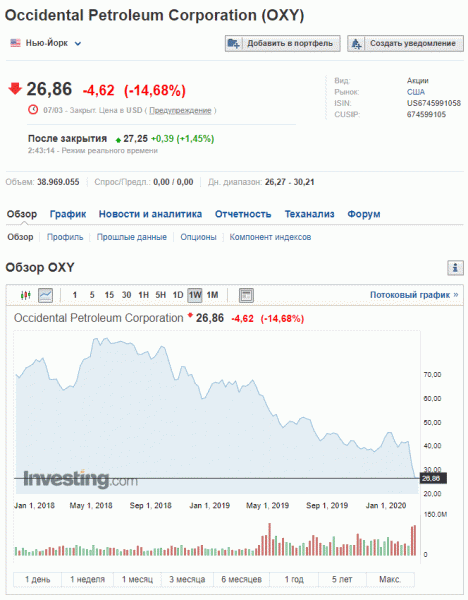468x600 pixels.
Task: Click the US flag exchange icon
Action: coord(15,43)
